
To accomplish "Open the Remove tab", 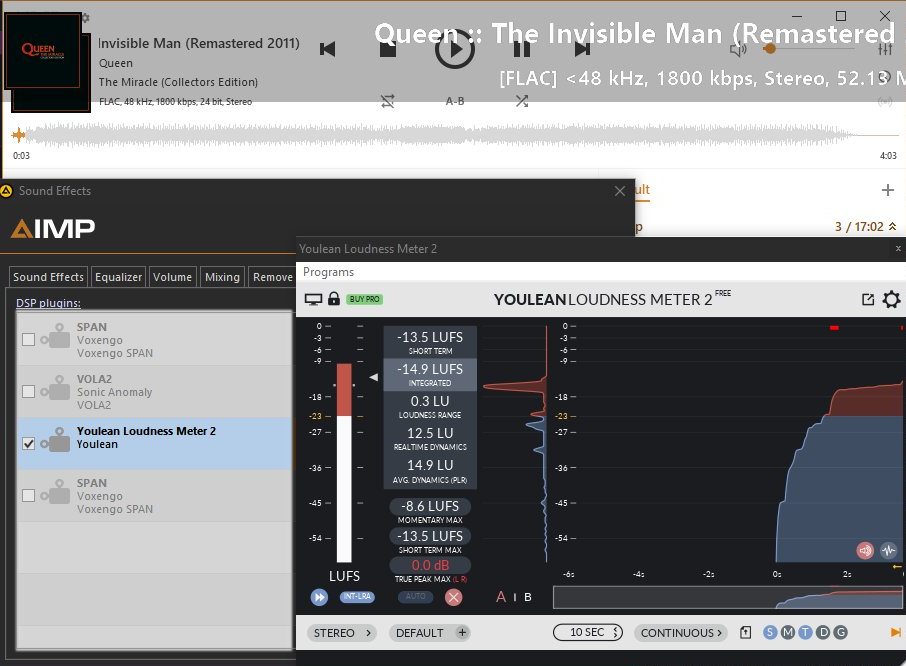I will 272,277.
